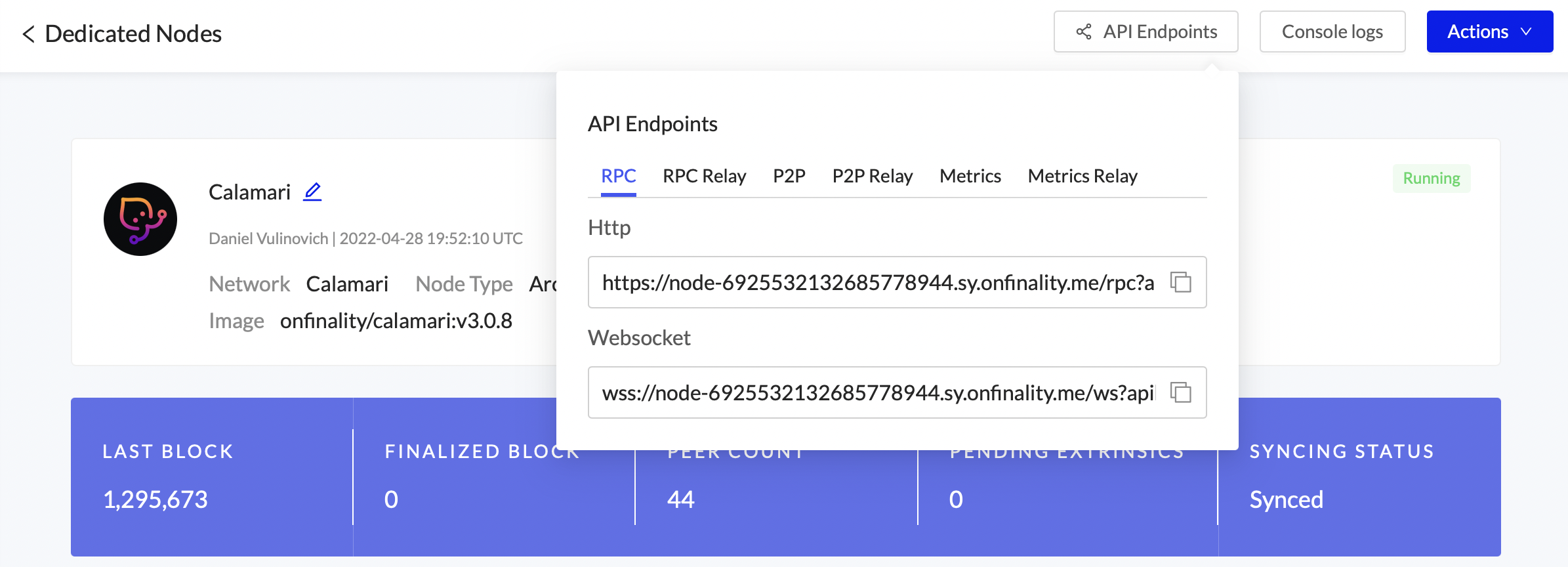
Task: Click the share icon in API Endpoints button
Action: tap(1084, 31)
